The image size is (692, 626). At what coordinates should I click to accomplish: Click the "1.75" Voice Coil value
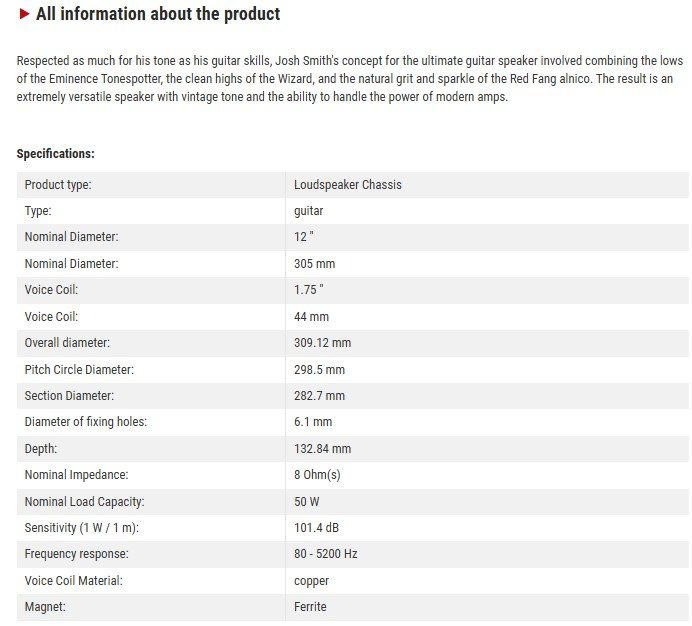tap(309, 290)
